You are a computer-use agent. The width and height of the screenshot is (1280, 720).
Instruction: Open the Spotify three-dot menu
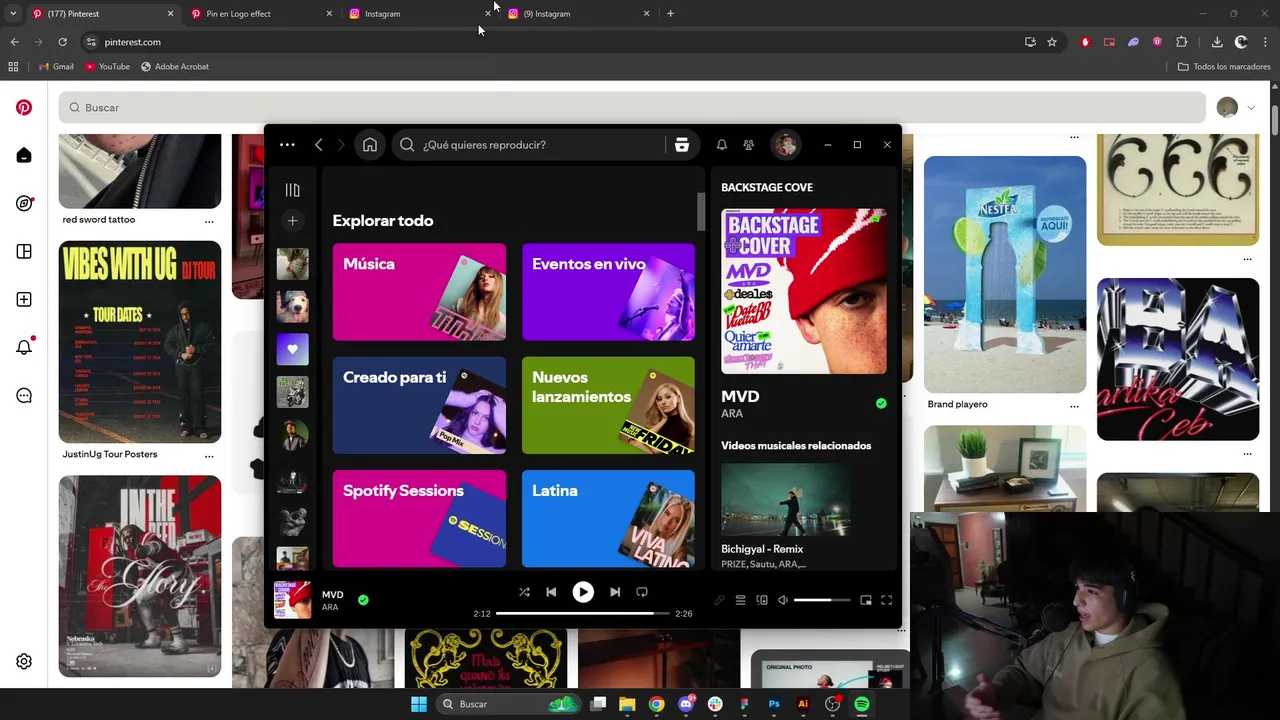(287, 145)
